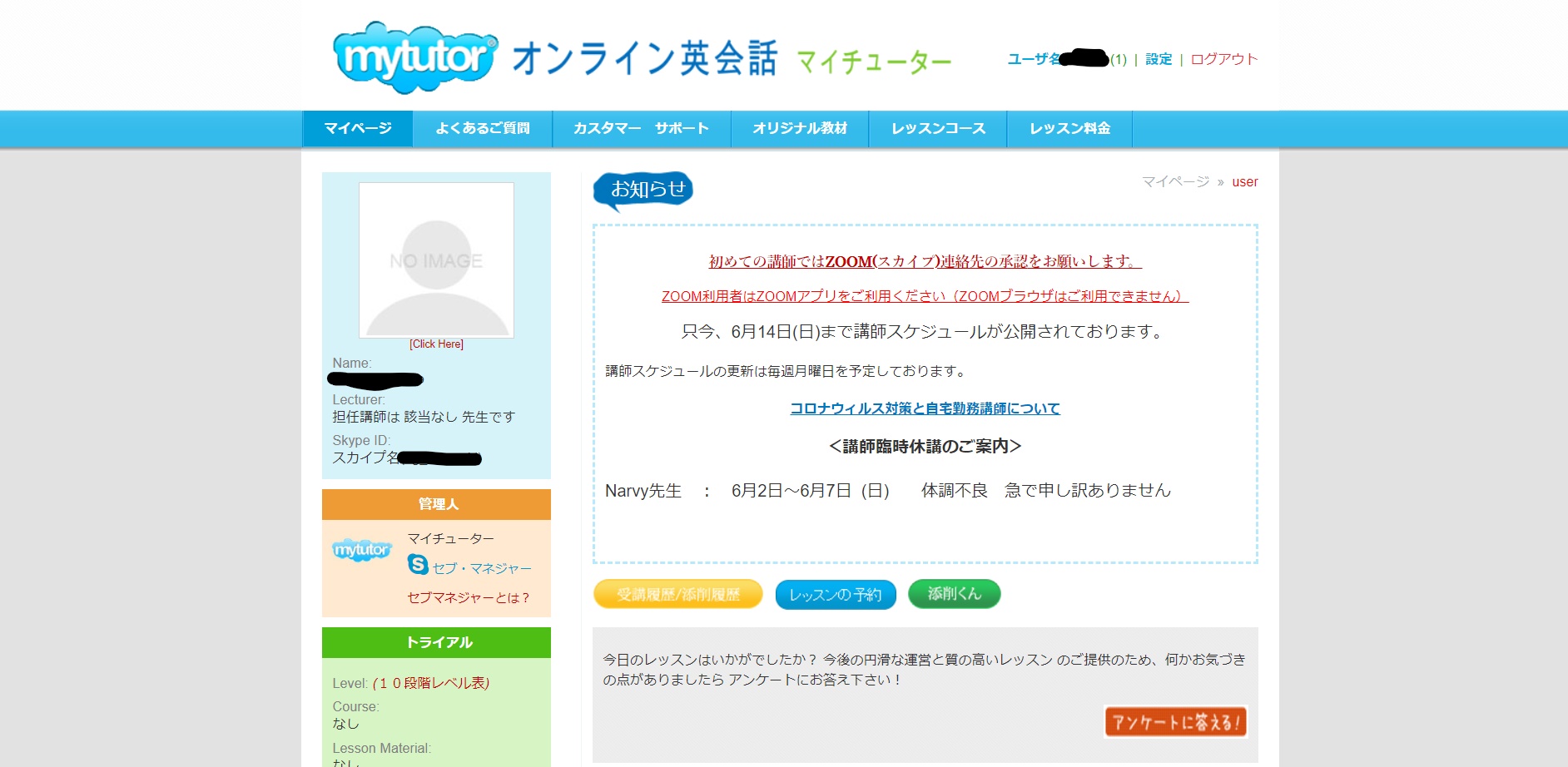Click the small mytutor logo in 管理人 panel
The width and height of the screenshot is (1568, 767).
click(x=361, y=550)
